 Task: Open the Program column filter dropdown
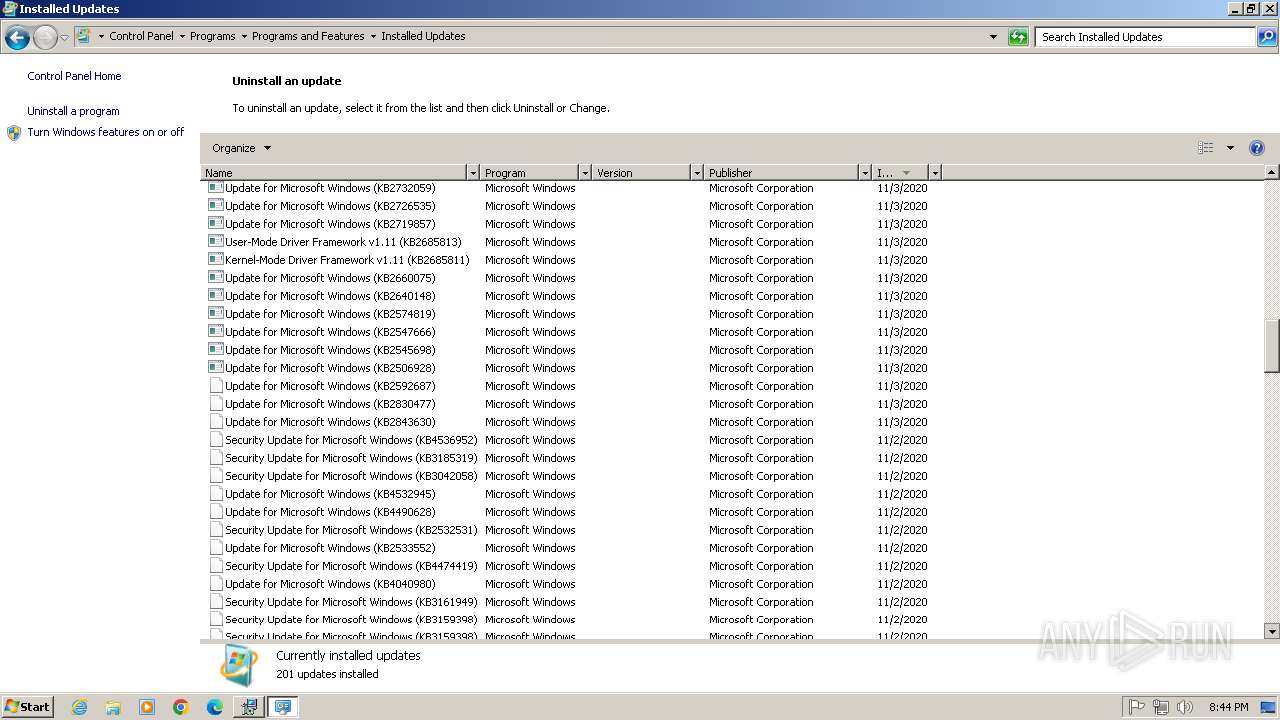585,173
